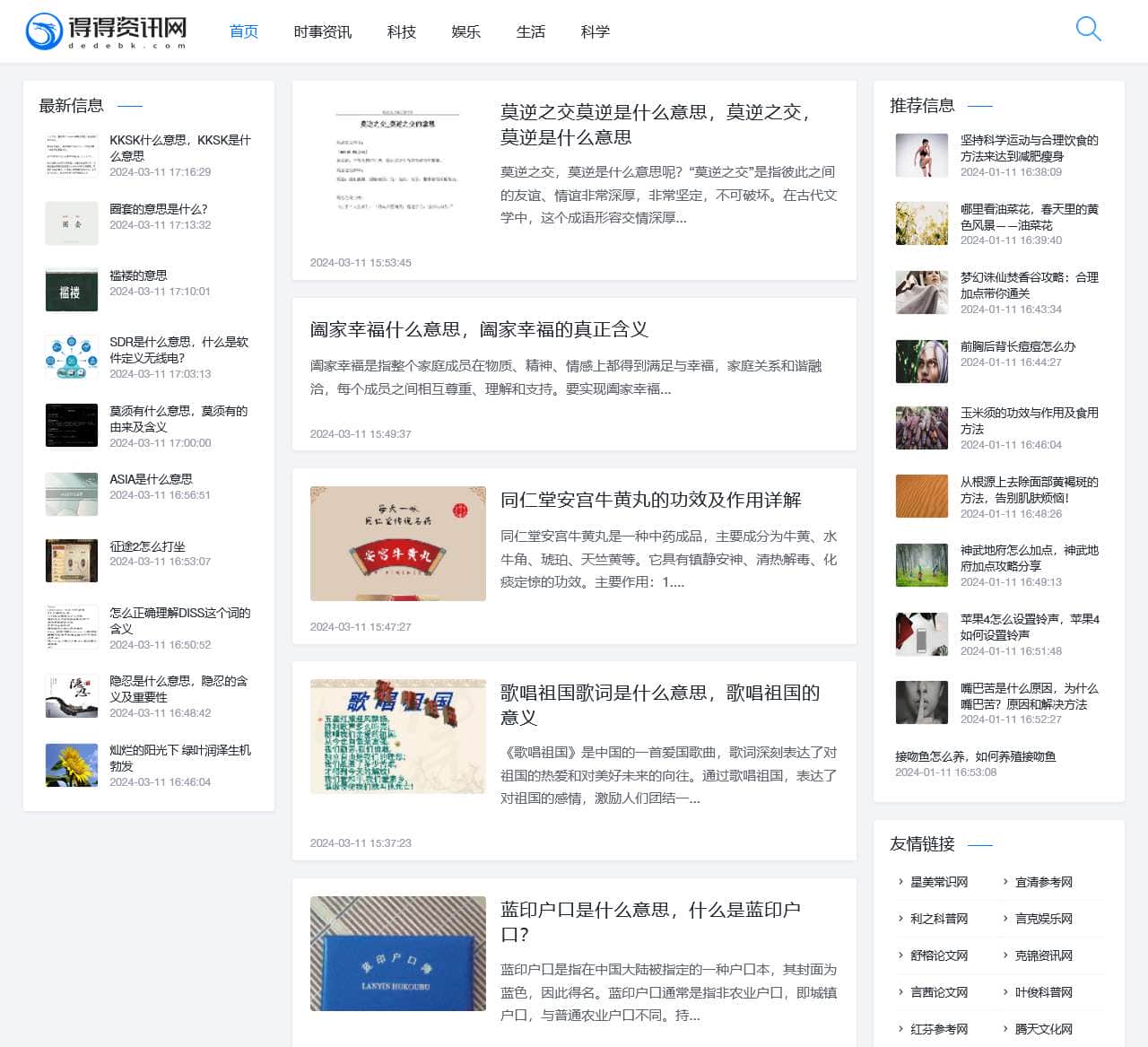The height and width of the screenshot is (1047, 1148).
Task: Open the 莫逆之交 article headline
Action: 656,125
